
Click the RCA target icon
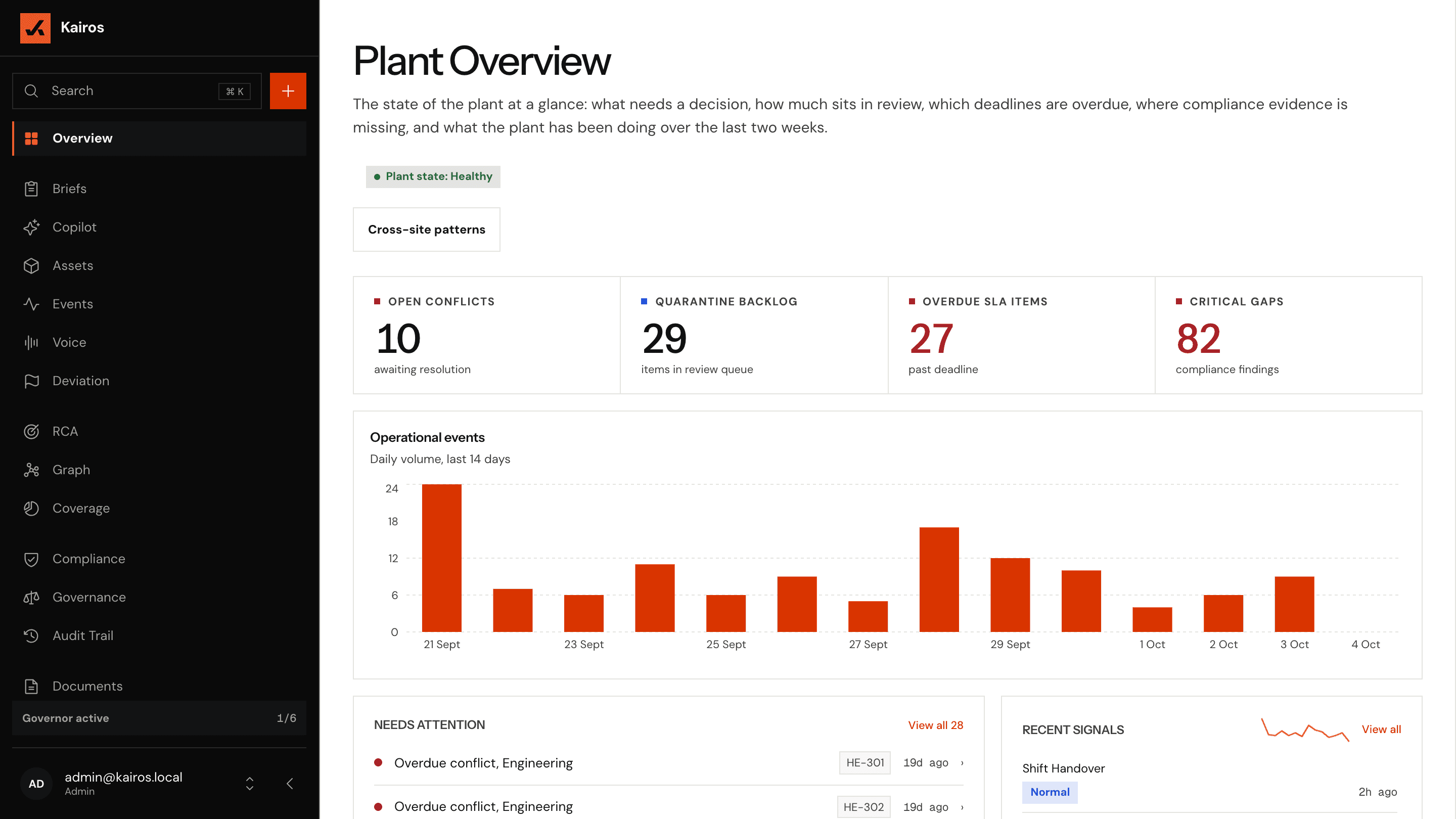[32, 432]
